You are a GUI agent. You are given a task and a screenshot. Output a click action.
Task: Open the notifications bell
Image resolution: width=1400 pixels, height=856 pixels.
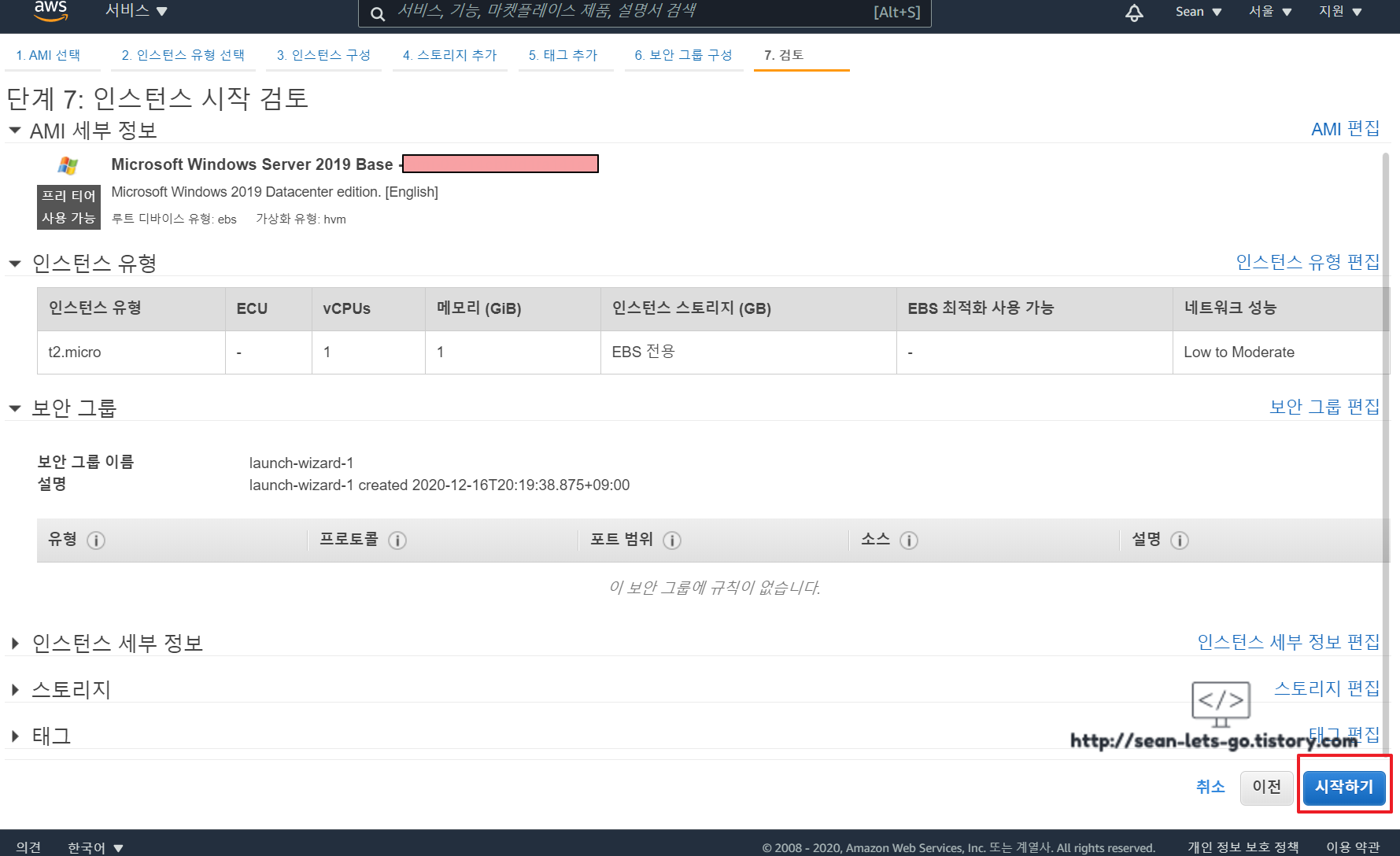[x=1134, y=12]
